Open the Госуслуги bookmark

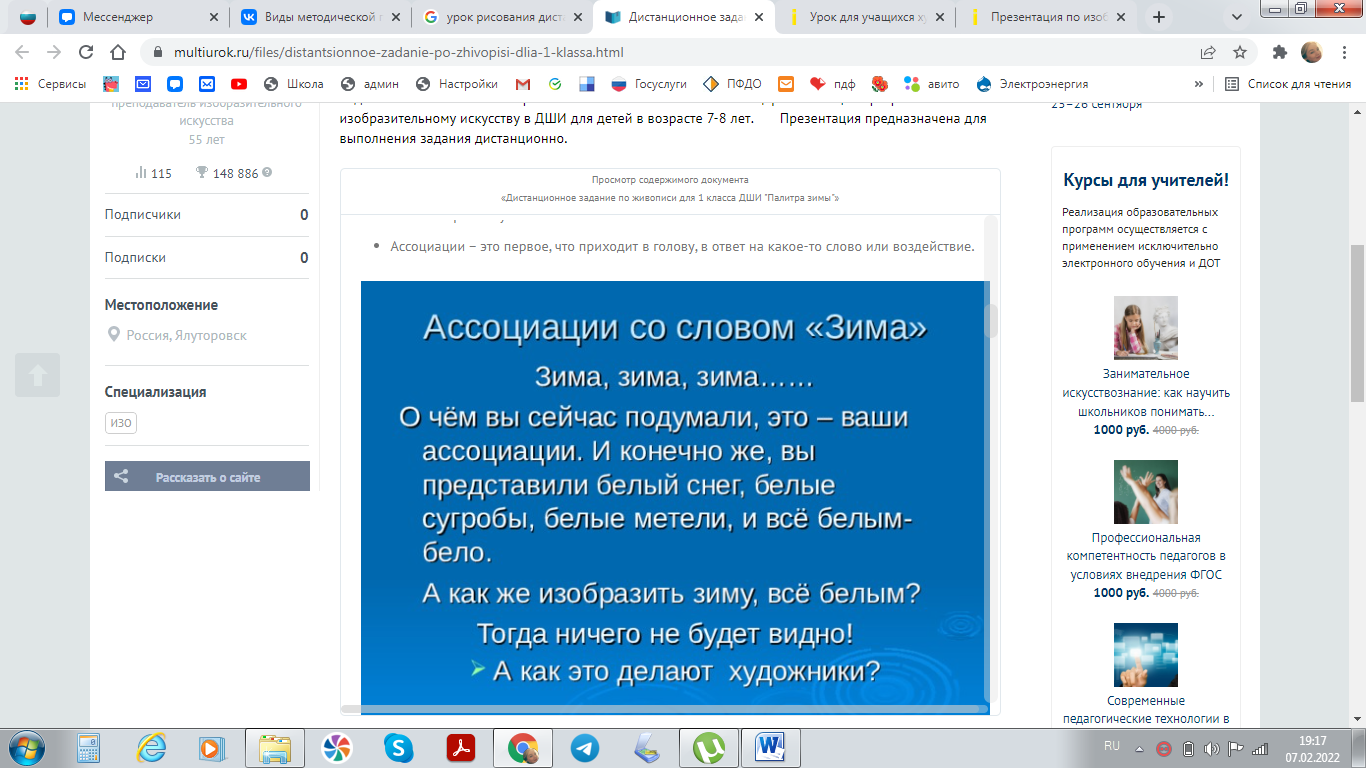point(650,84)
